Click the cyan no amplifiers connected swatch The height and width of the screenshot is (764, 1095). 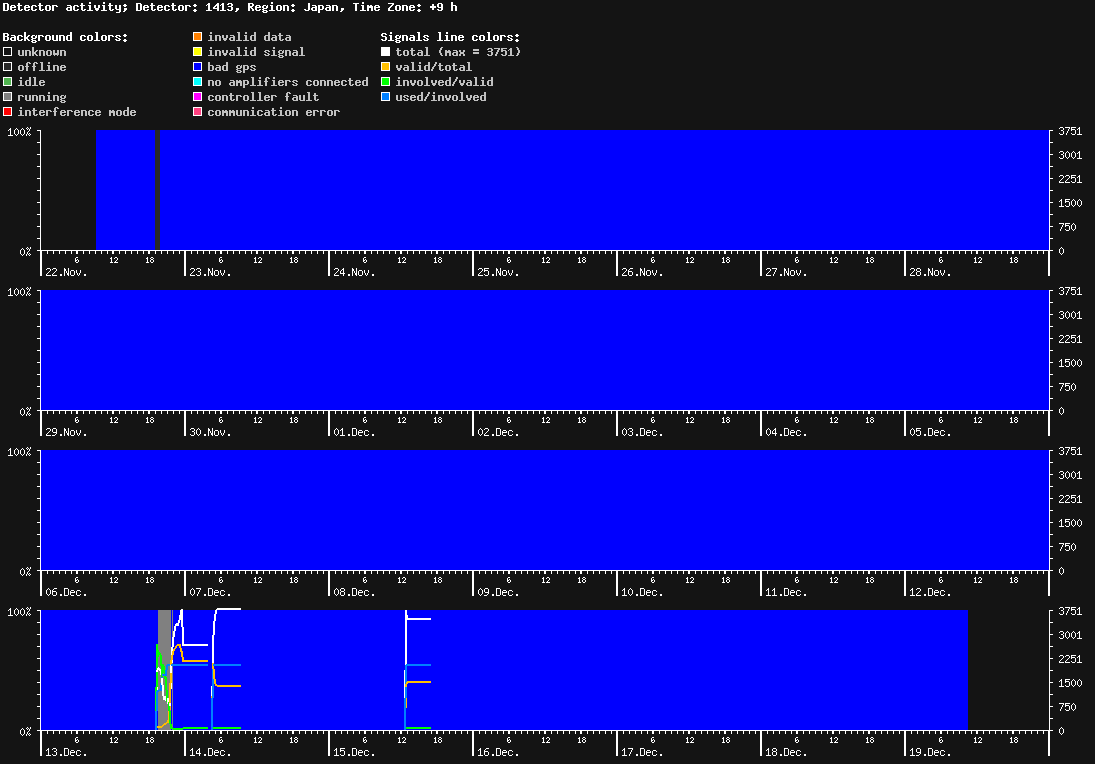coord(198,82)
